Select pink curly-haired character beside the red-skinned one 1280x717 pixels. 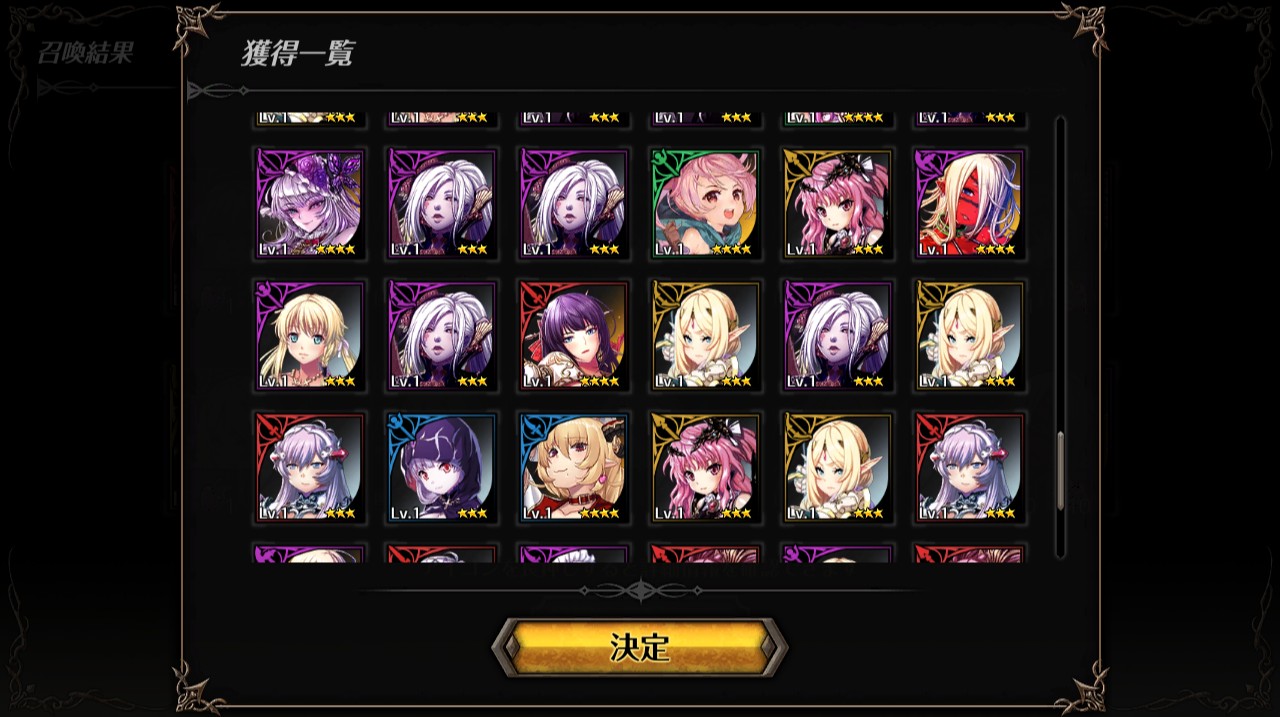838,203
